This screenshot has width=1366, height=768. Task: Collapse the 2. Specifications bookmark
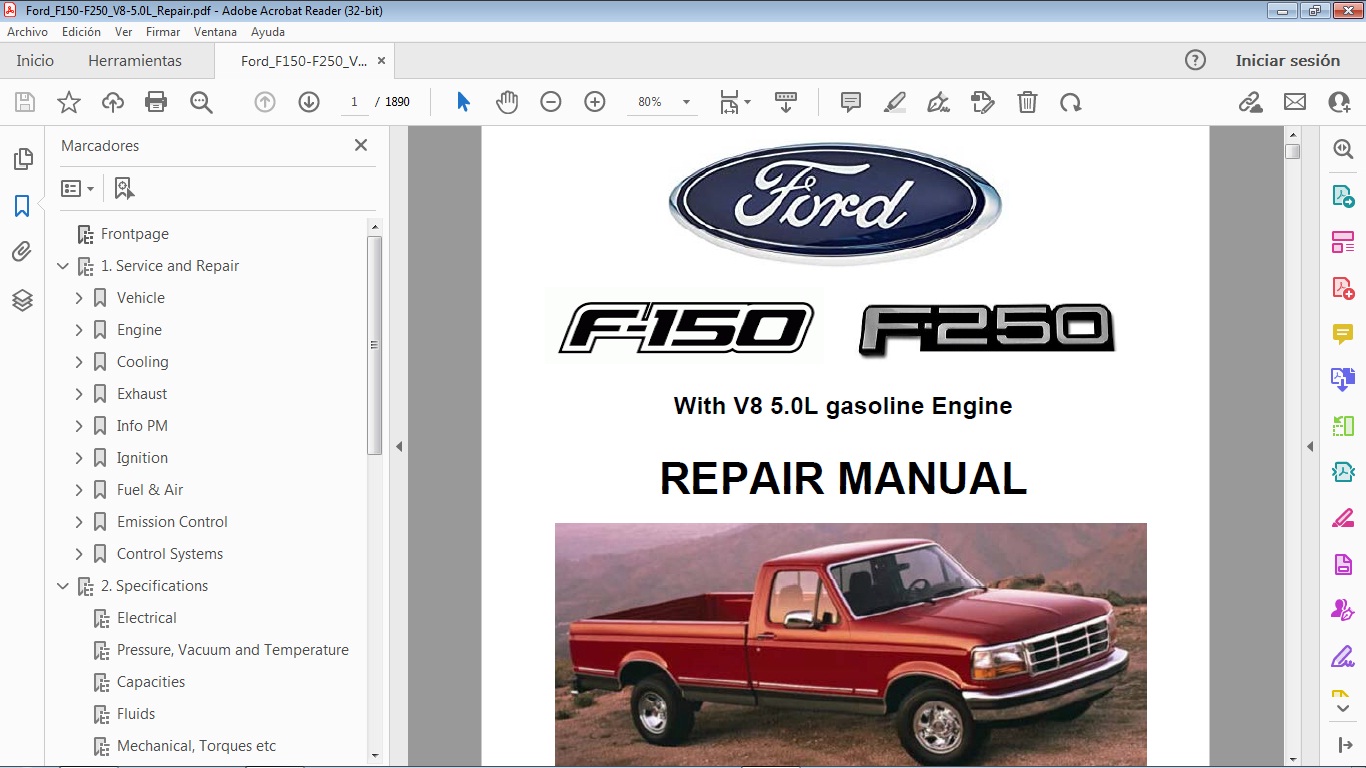pos(63,586)
